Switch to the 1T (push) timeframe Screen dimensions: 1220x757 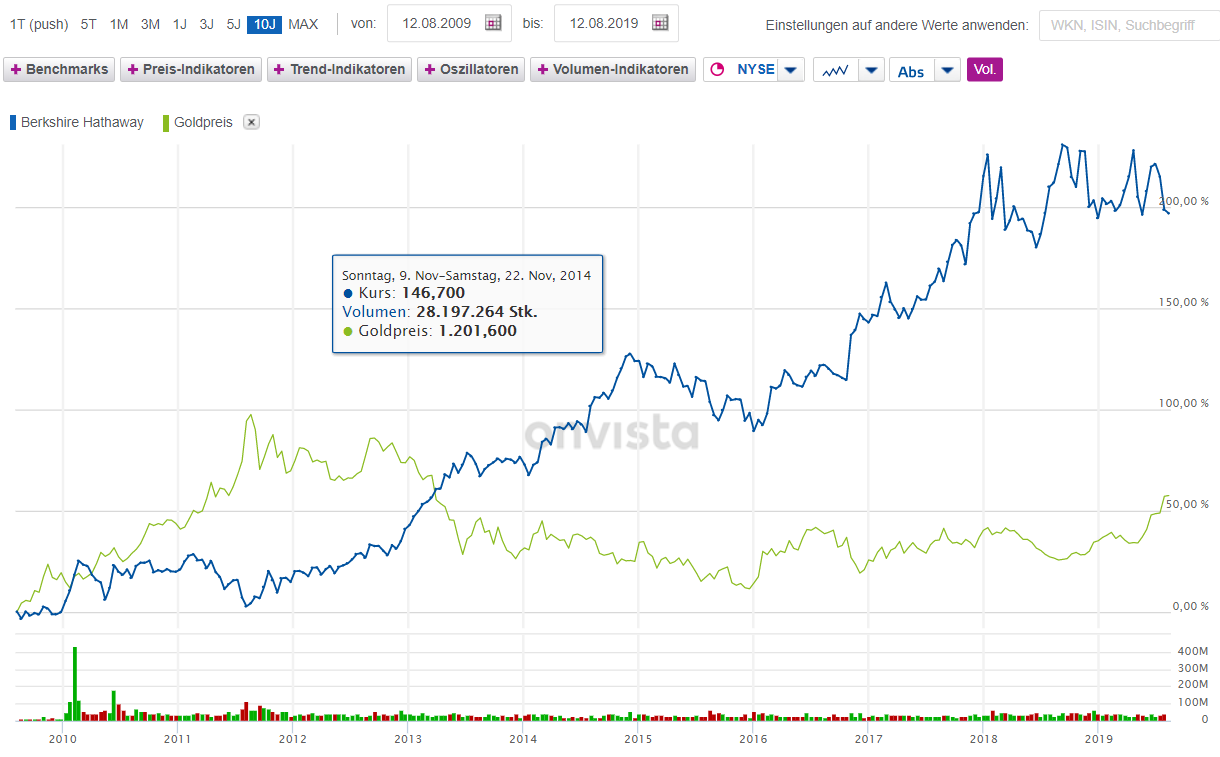tap(39, 24)
